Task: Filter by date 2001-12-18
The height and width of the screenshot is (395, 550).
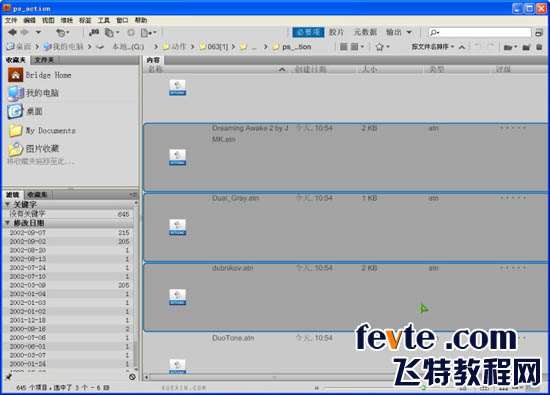Action: tap(69, 320)
